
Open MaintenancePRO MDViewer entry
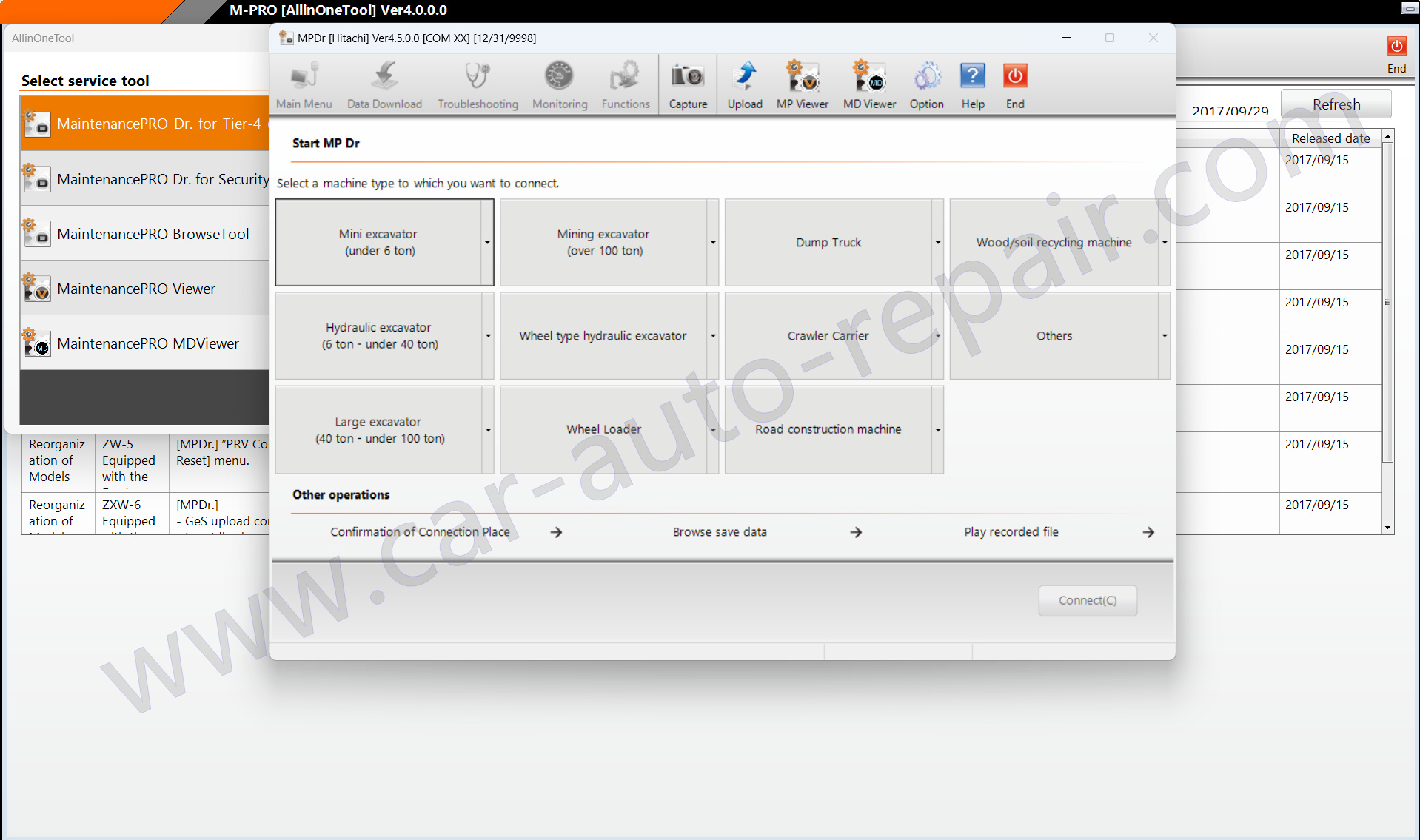tap(145, 343)
